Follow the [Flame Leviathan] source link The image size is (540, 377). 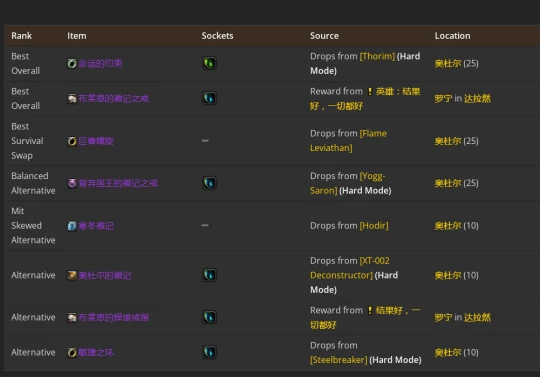348,141
